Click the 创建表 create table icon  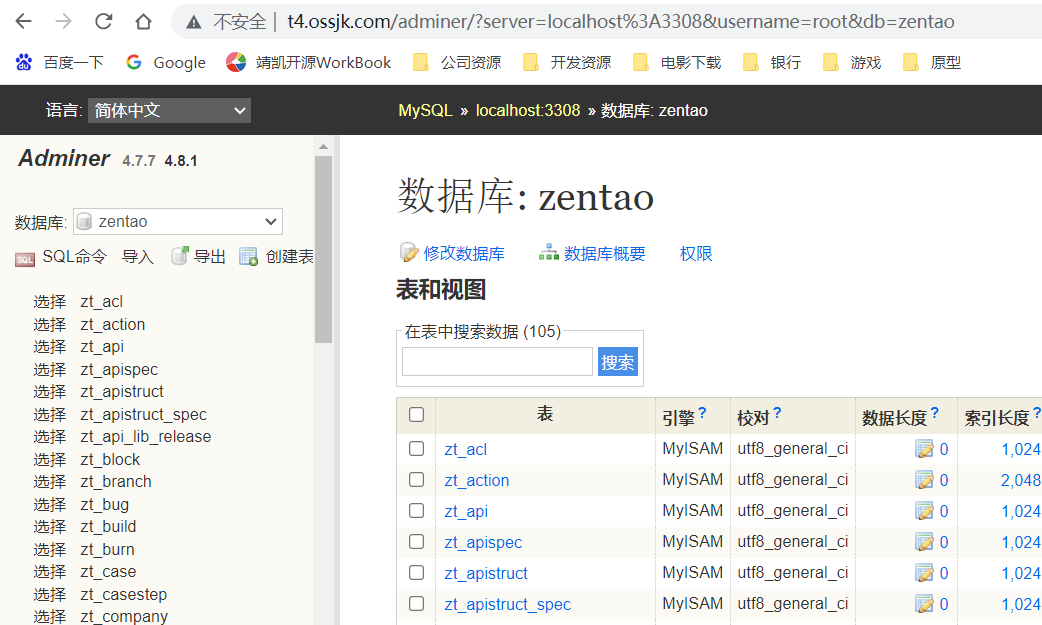tap(249, 257)
